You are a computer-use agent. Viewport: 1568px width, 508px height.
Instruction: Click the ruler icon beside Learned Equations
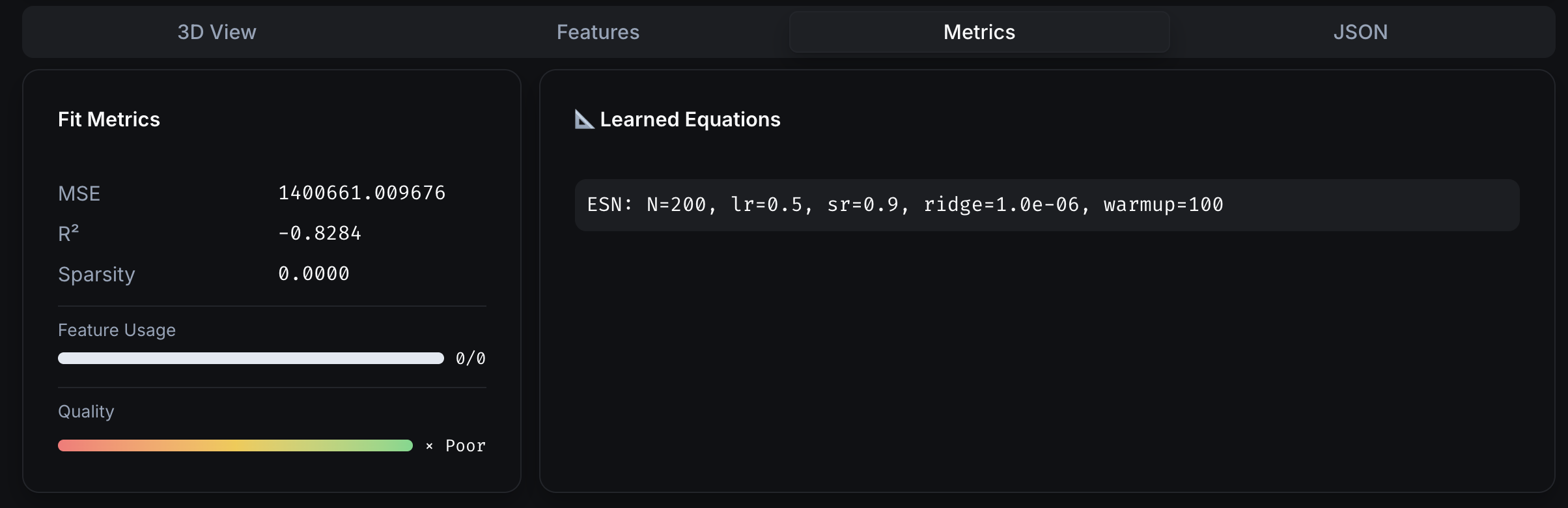(584, 119)
